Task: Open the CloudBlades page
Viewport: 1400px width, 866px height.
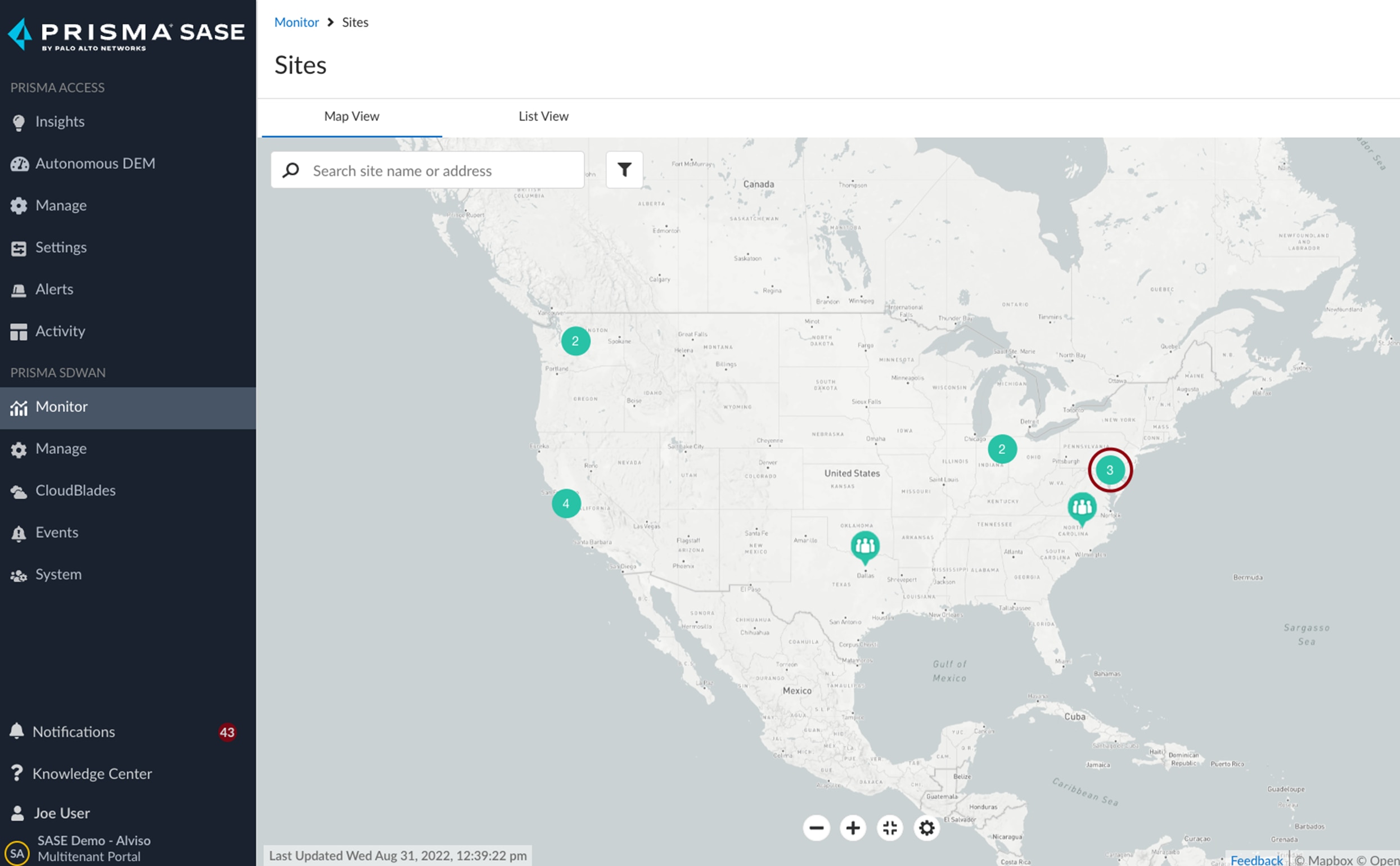Action: click(75, 490)
